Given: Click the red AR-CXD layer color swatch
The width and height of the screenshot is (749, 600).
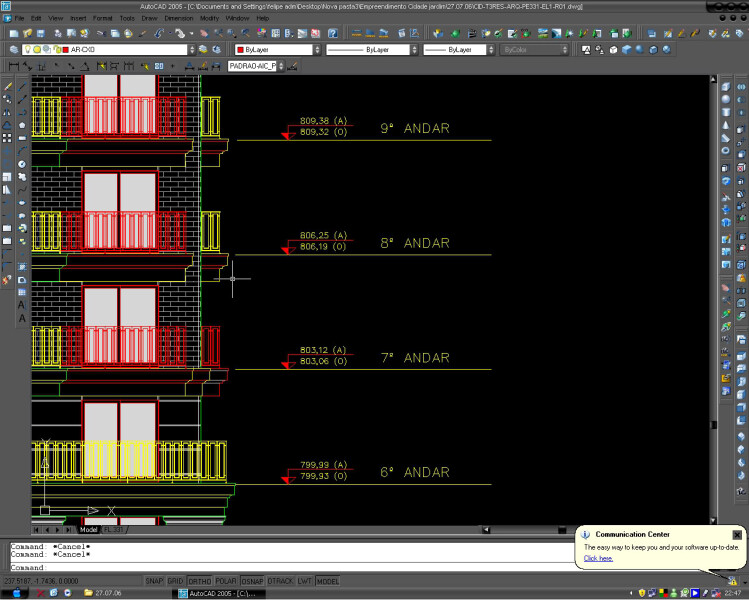Looking at the screenshot, I should pos(64,49).
